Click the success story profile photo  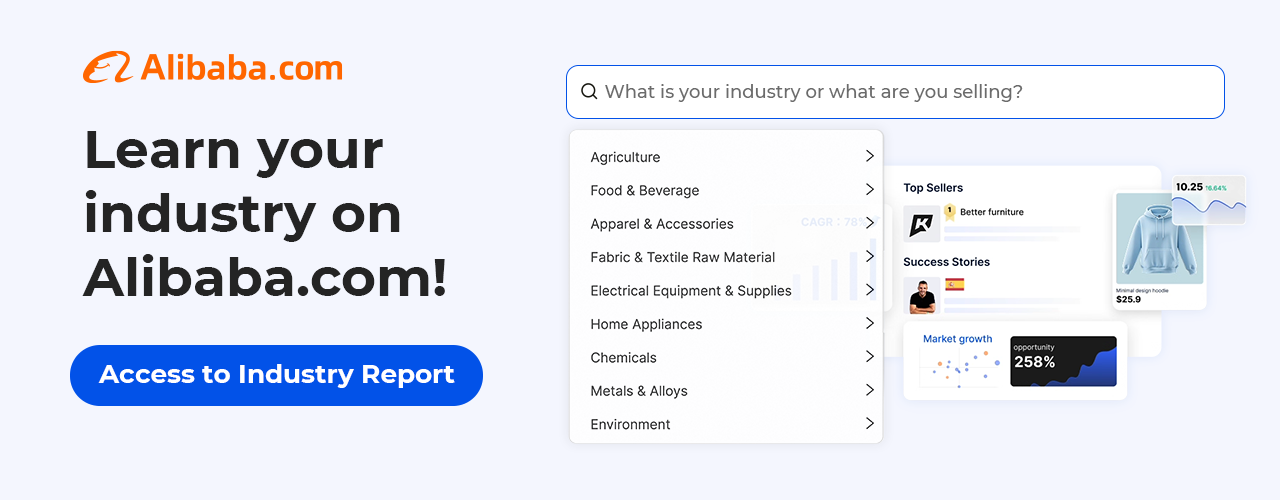(921, 296)
